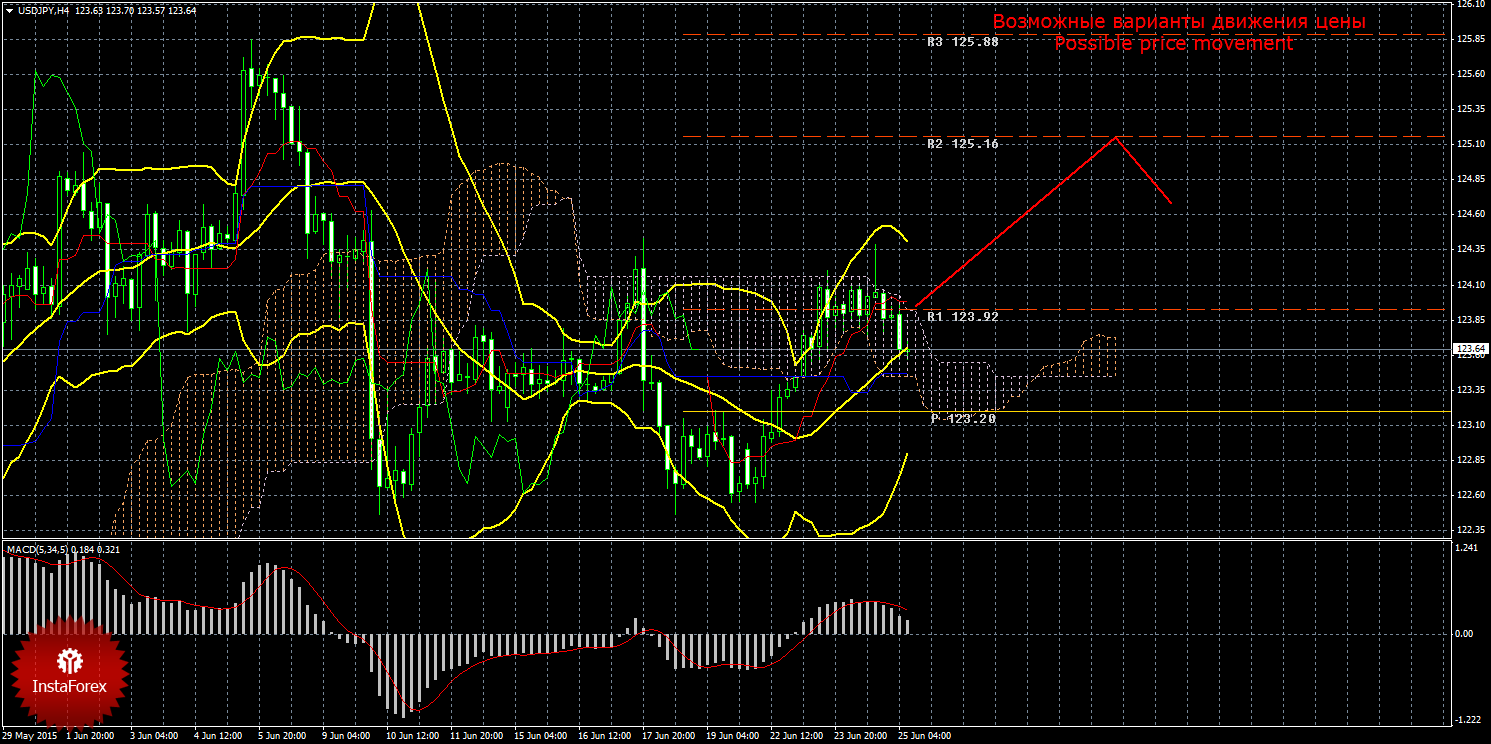Select the R1 123.92 resistance label
The width and height of the screenshot is (1491, 744).
(x=962, y=316)
